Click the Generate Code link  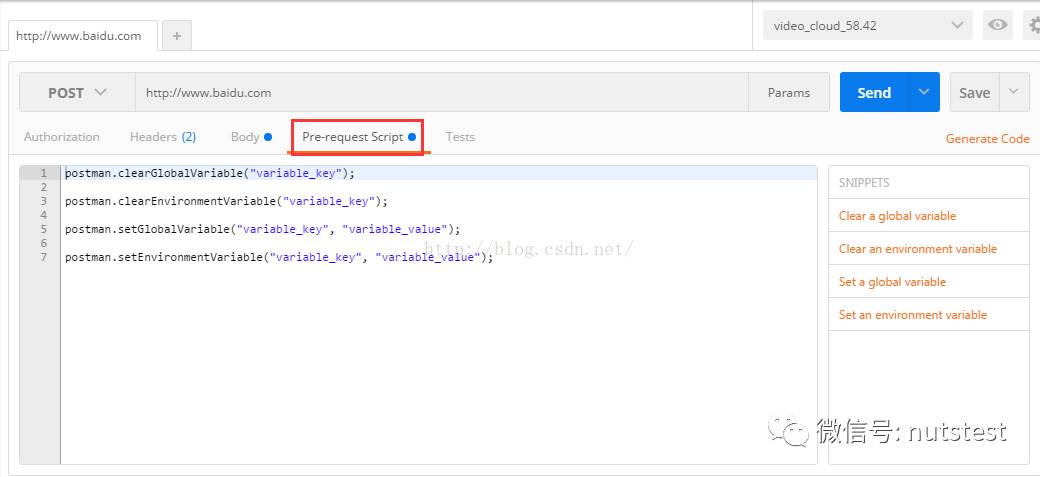(988, 139)
